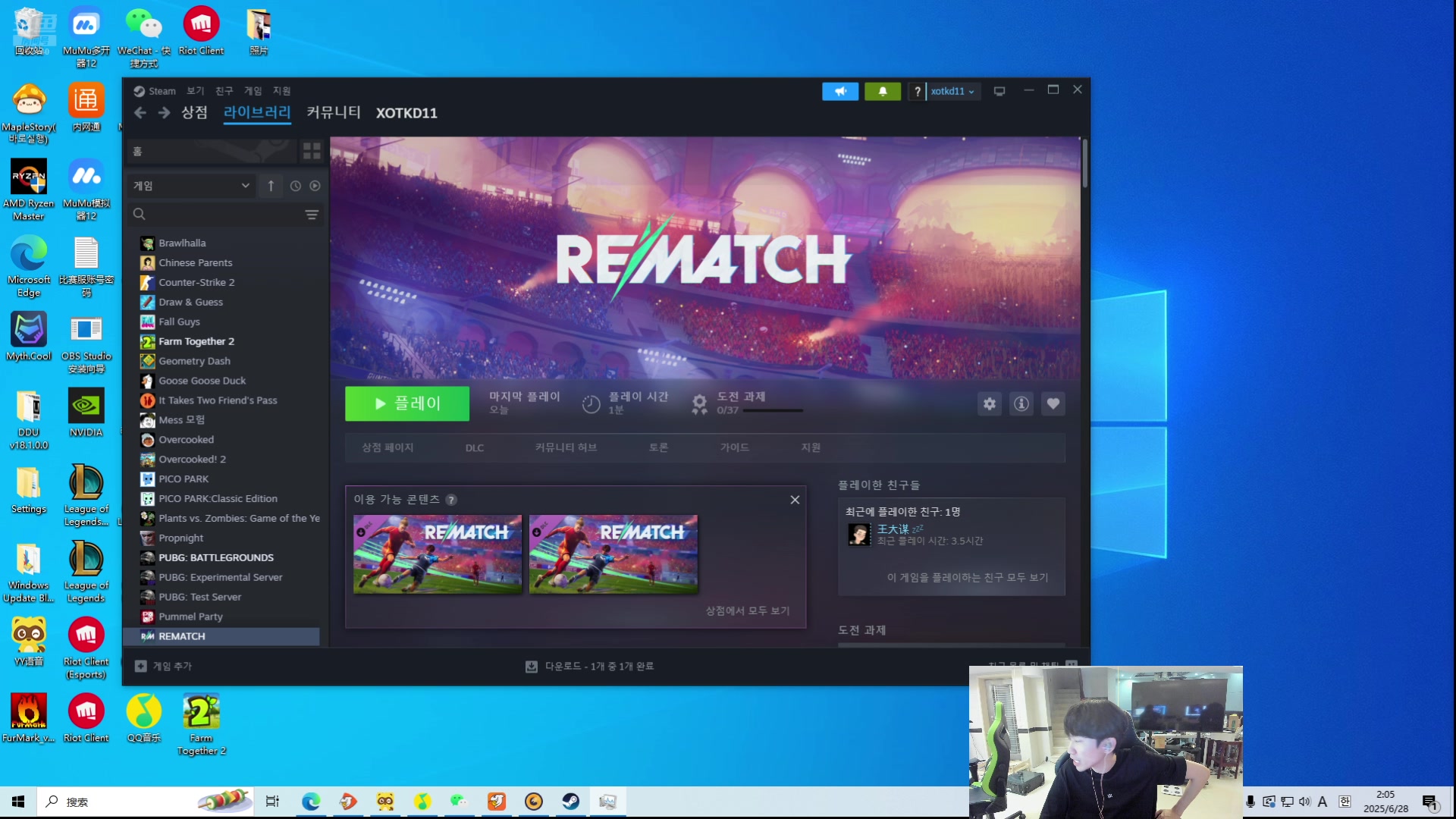
Task: Open the XOTKD11 profile tab
Action: coord(406,113)
